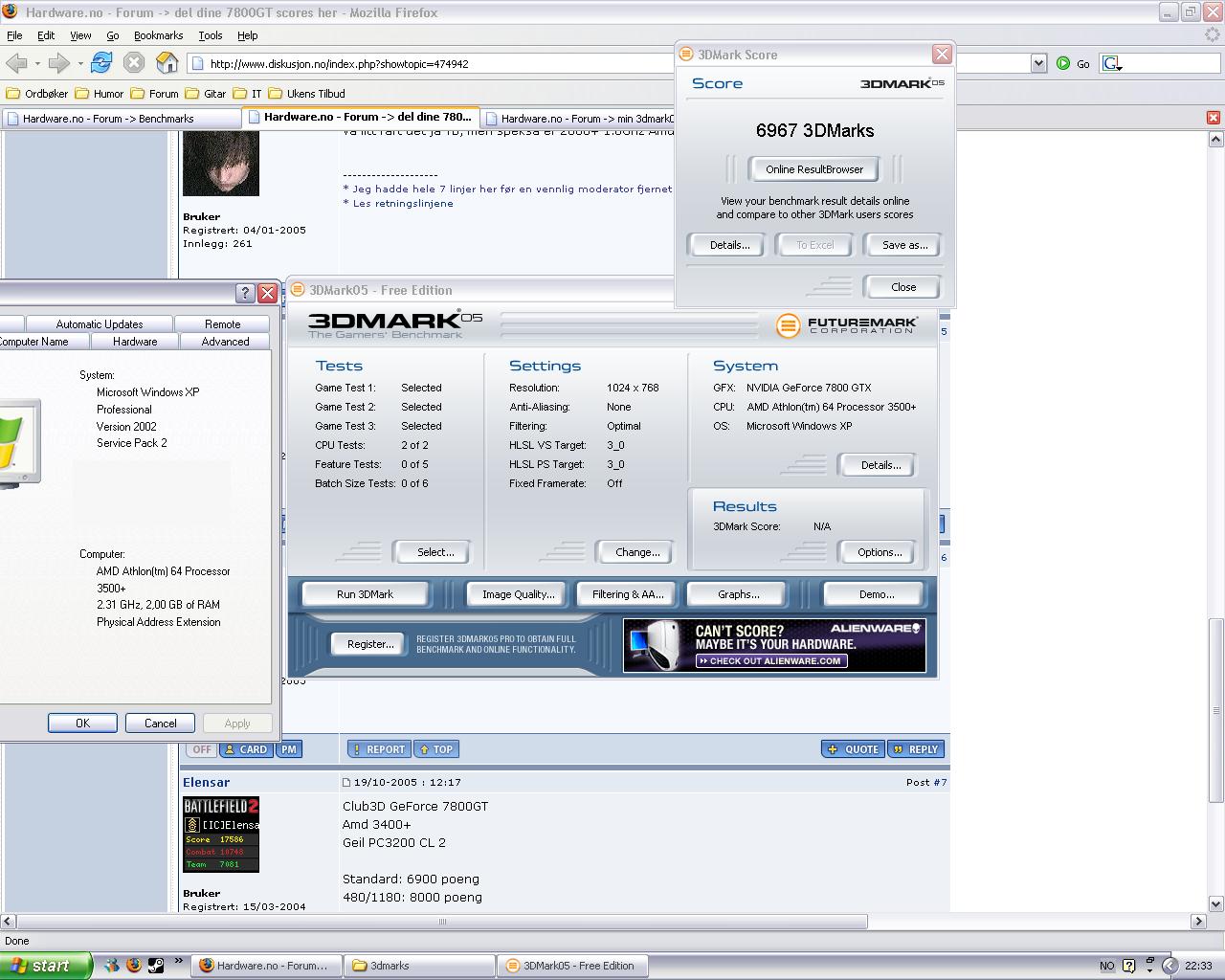Click the Firefox icon in quick launch

pyautogui.click(x=134, y=966)
